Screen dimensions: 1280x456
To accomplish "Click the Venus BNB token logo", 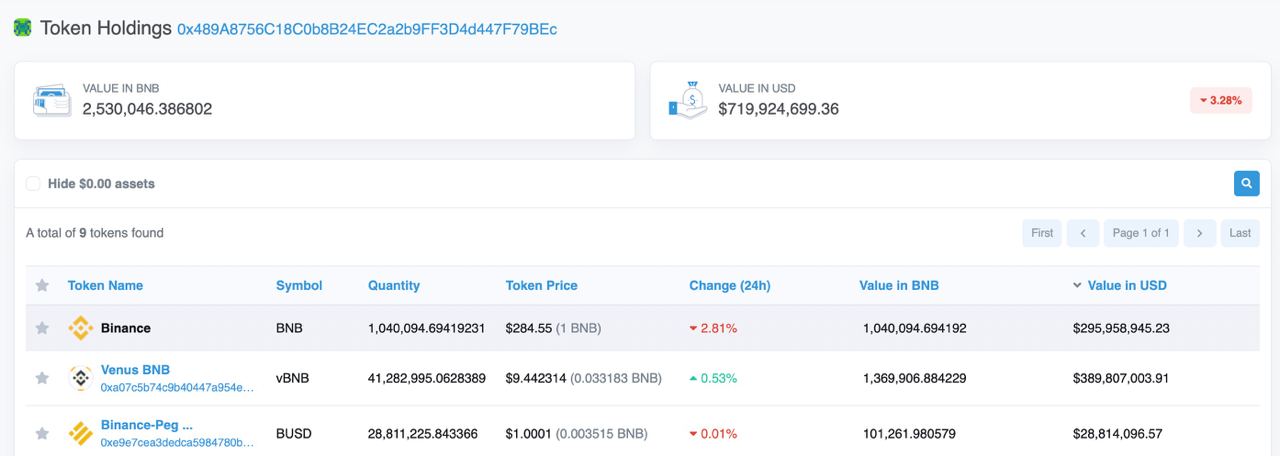I will (x=80, y=378).
